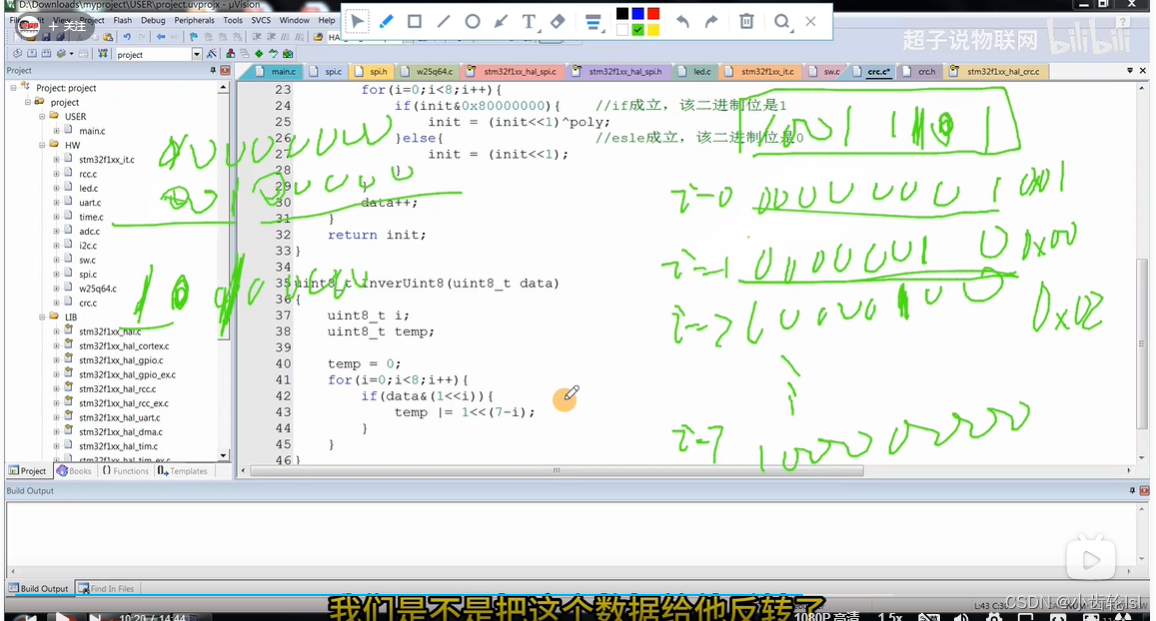Select the text T annotation tool
The width and height of the screenshot is (1156, 621).
pyautogui.click(x=529, y=22)
